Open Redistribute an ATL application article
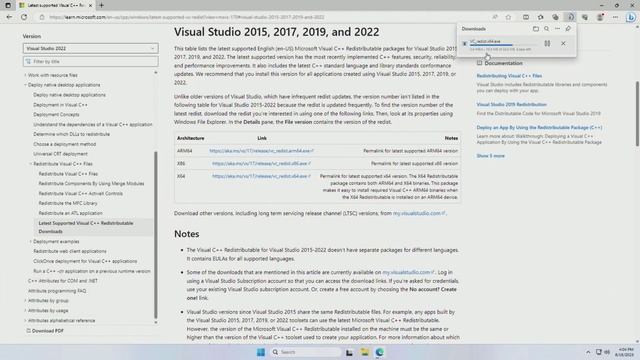Screen dimensions: 640x360 (x=71, y=213)
